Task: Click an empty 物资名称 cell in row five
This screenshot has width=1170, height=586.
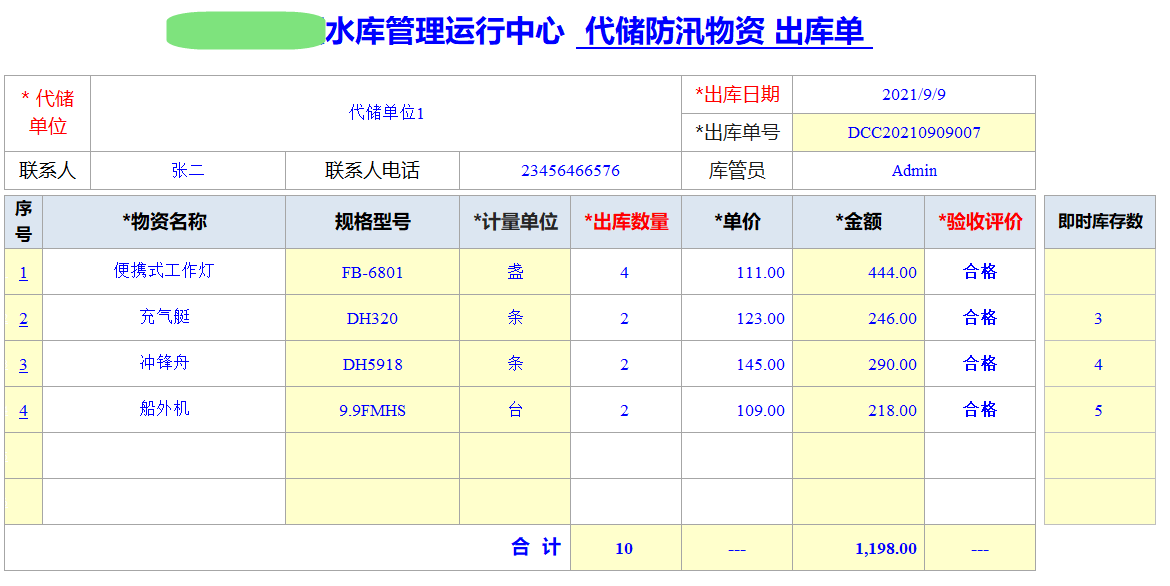Action: (163, 455)
